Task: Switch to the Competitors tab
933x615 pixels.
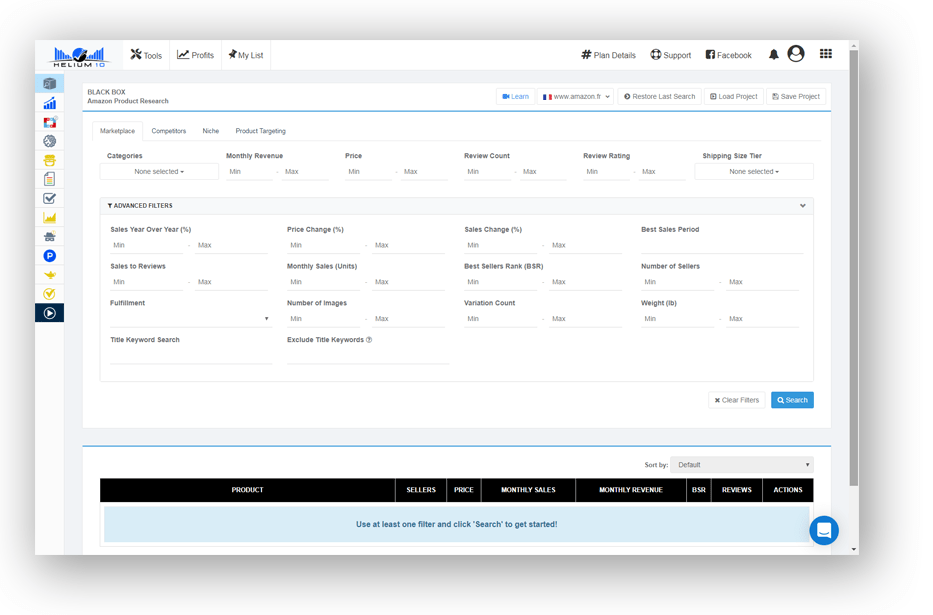Action: 168,131
